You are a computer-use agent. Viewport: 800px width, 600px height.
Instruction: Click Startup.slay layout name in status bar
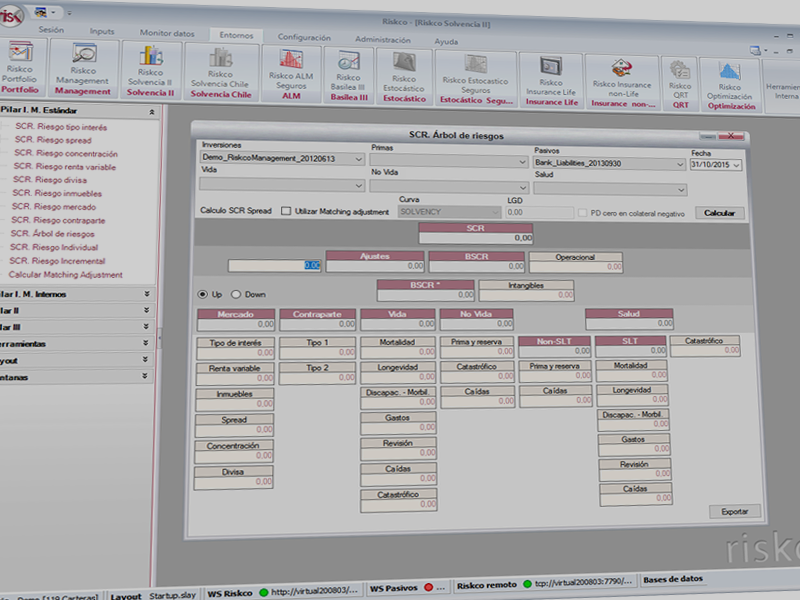tap(172, 595)
